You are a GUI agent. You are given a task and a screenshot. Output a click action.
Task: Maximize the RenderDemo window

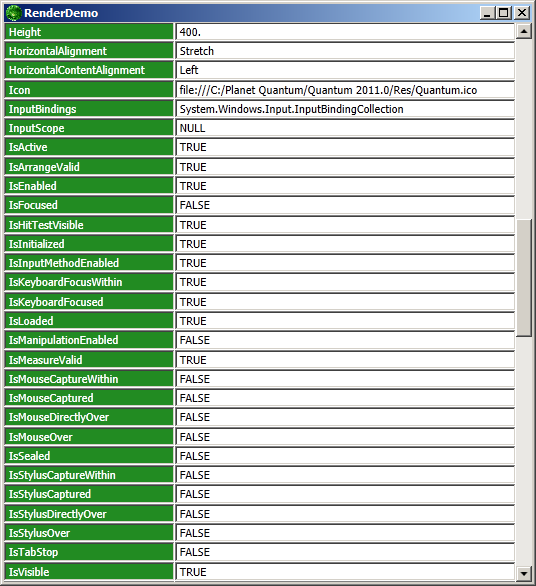(x=503, y=13)
